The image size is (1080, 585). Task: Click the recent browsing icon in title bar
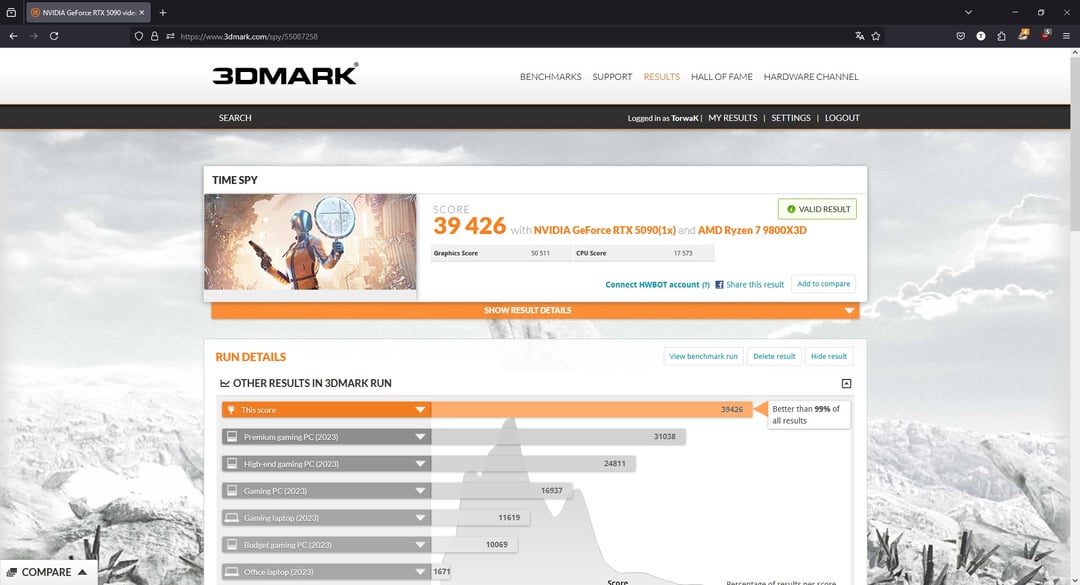tap(11, 12)
